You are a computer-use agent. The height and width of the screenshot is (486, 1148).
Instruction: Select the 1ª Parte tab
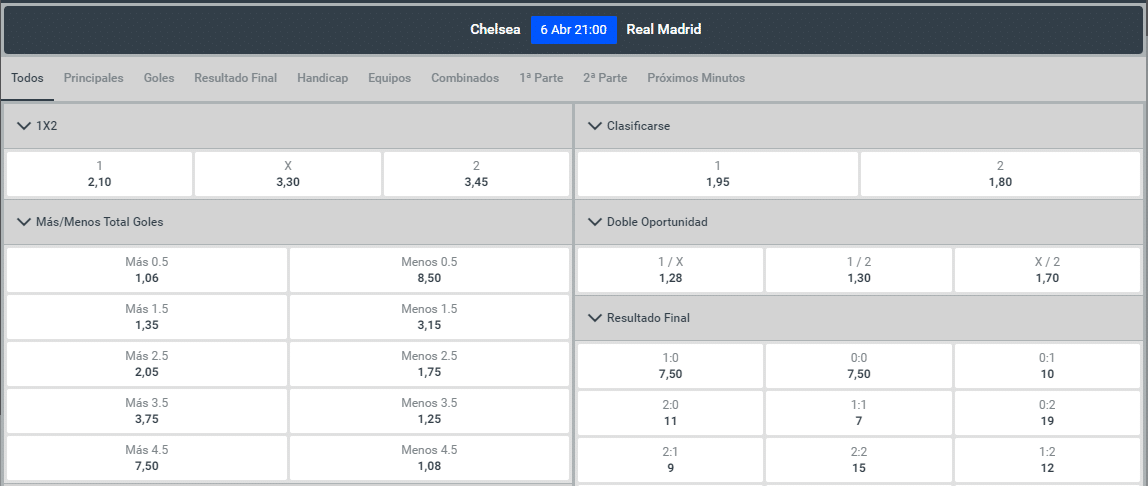click(x=541, y=78)
